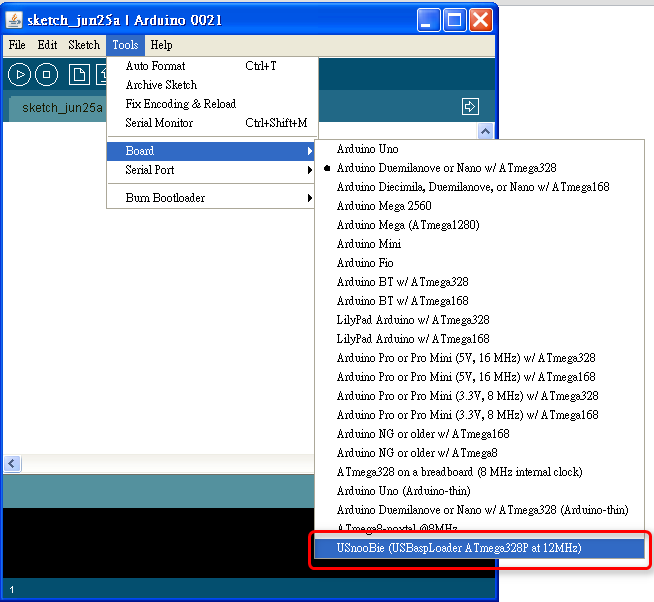The height and width of the screenshot is (602, 654).
Task: Choose Duemilanove or Nano ATmega328 (Arduino-thin)
Action: [x=480, y=510]
